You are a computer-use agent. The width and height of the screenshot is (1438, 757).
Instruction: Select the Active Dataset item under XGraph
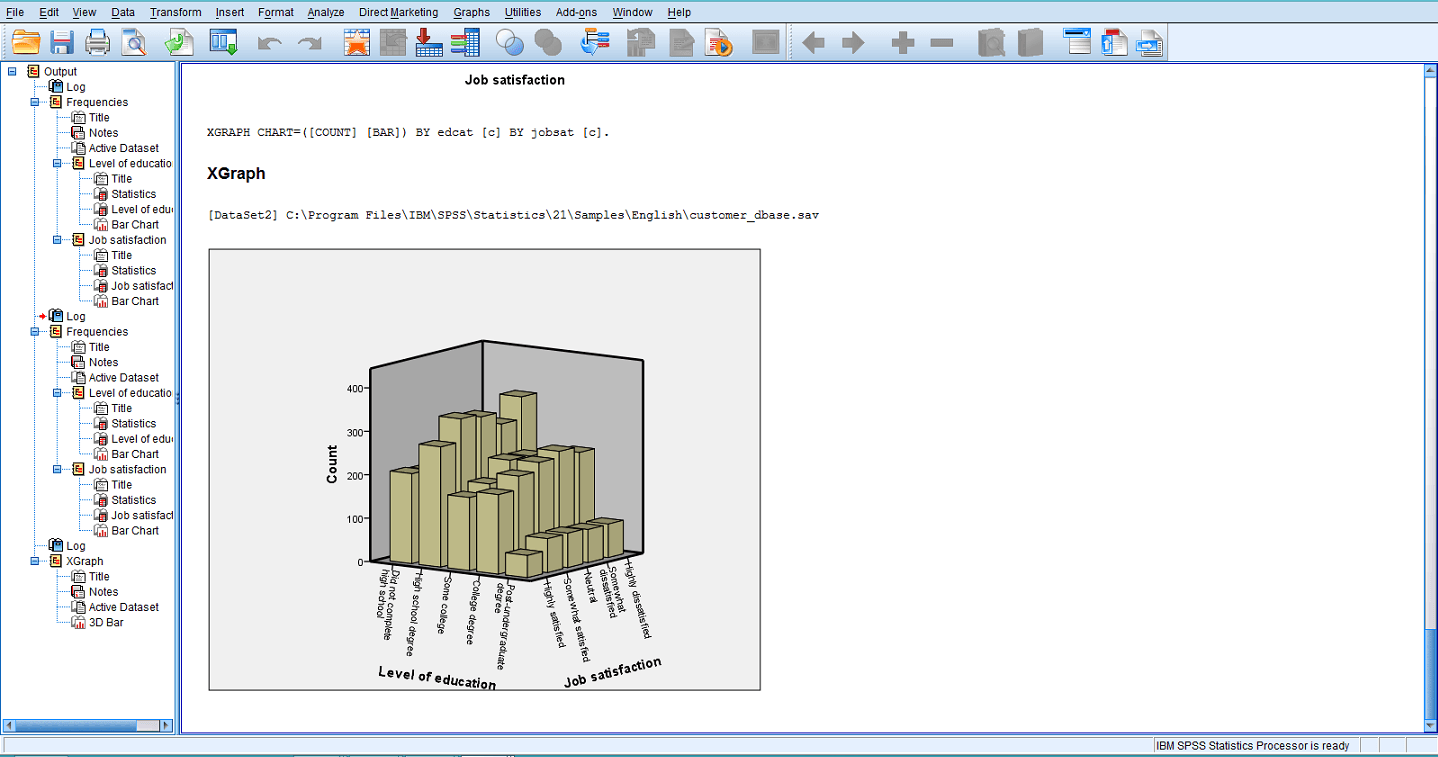pos(124,607)
